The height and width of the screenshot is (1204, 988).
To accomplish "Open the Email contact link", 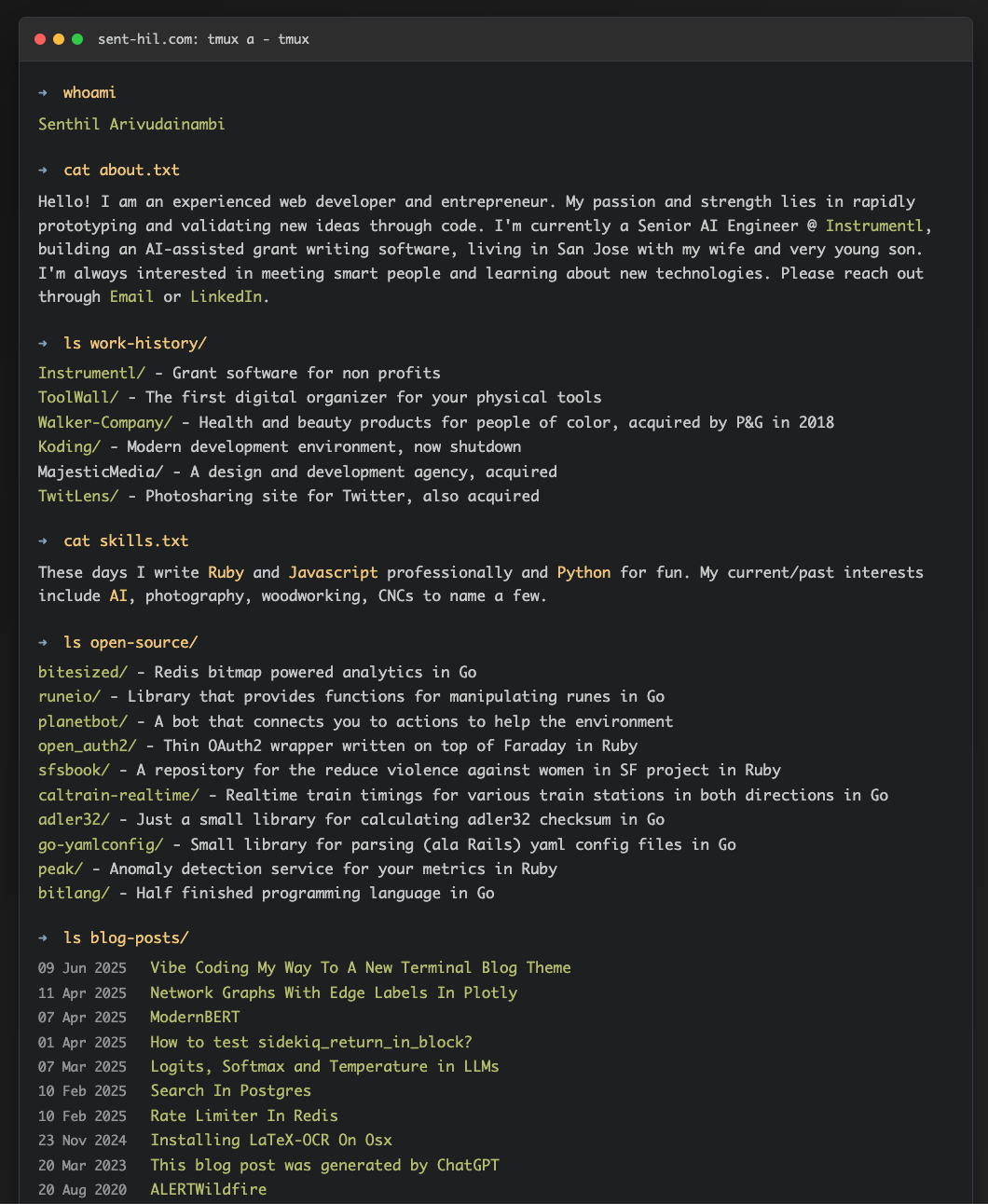I will 131,296.
